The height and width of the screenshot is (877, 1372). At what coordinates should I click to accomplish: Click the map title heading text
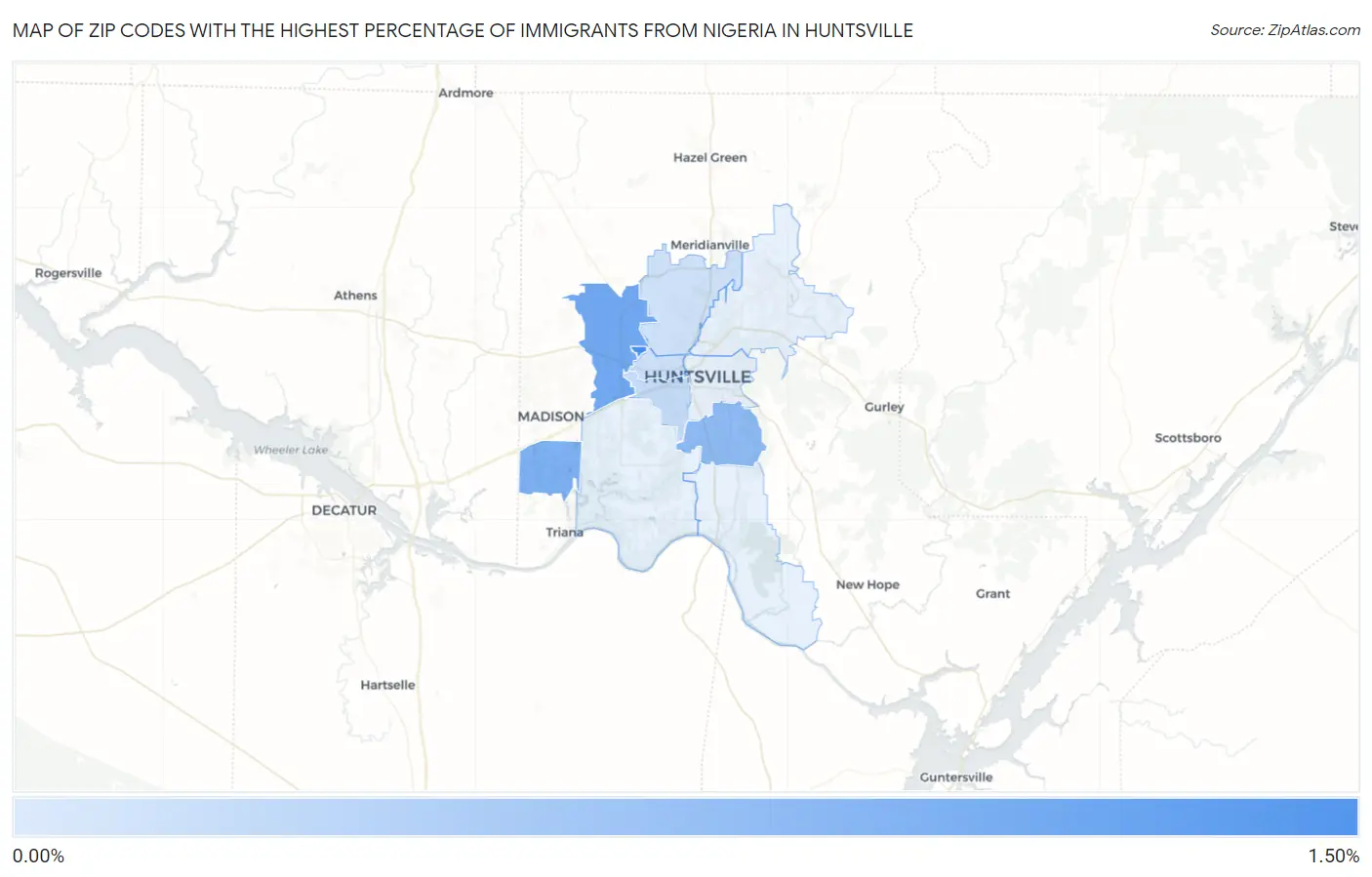click(463, 30)
